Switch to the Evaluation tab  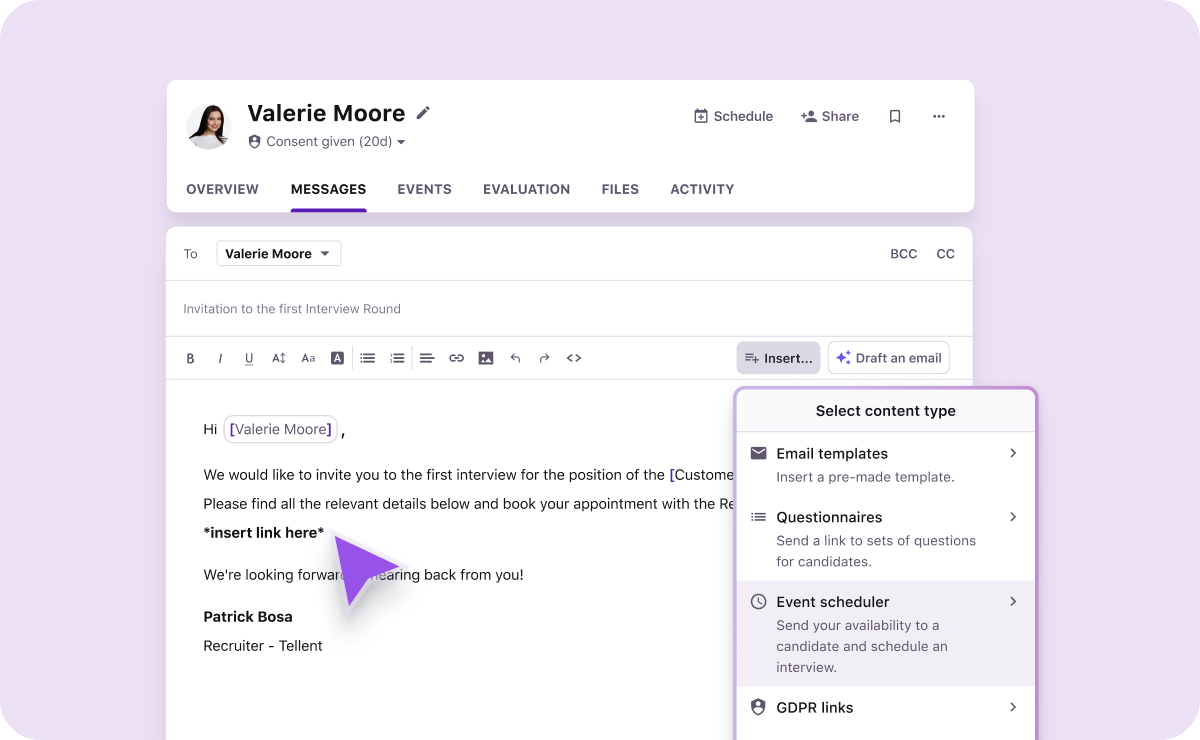point(526,189)
